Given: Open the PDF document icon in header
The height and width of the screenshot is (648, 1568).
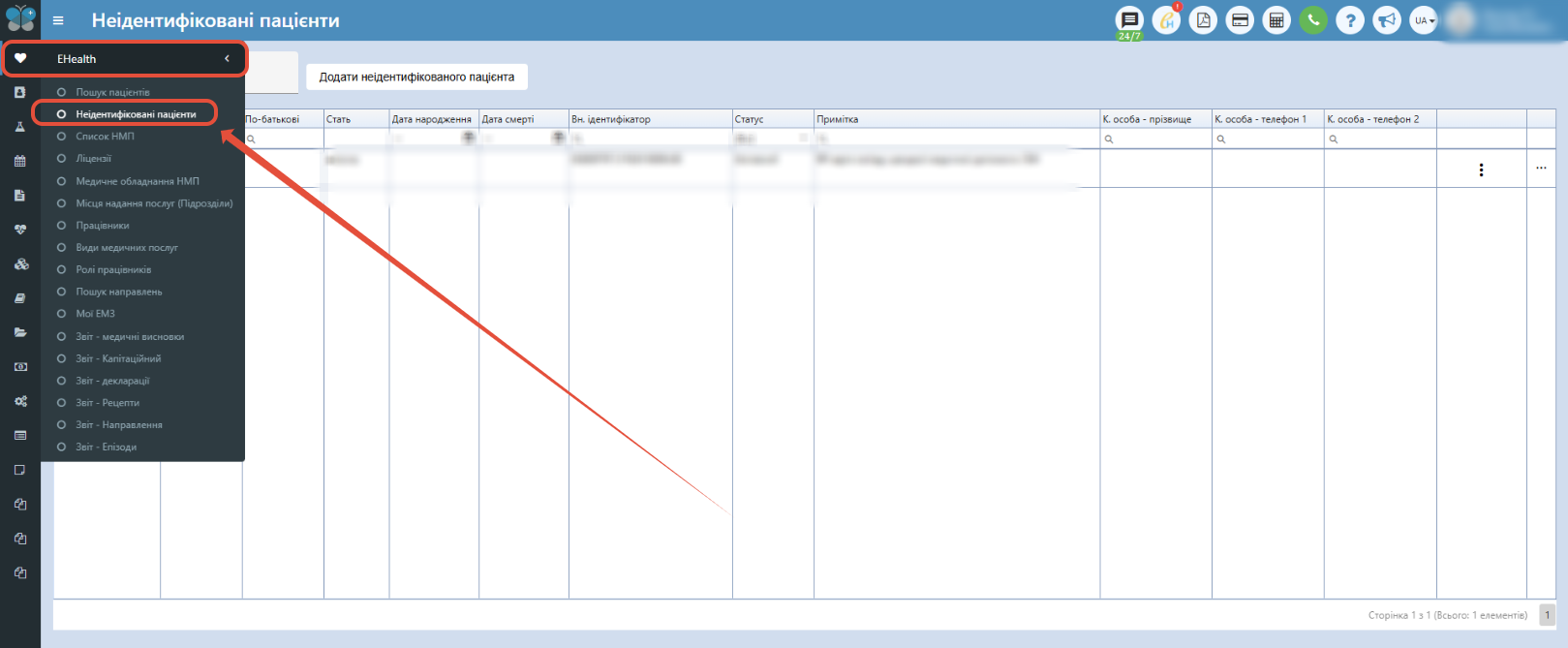Looking at the screenshot, I should (x=1203, y=20).
